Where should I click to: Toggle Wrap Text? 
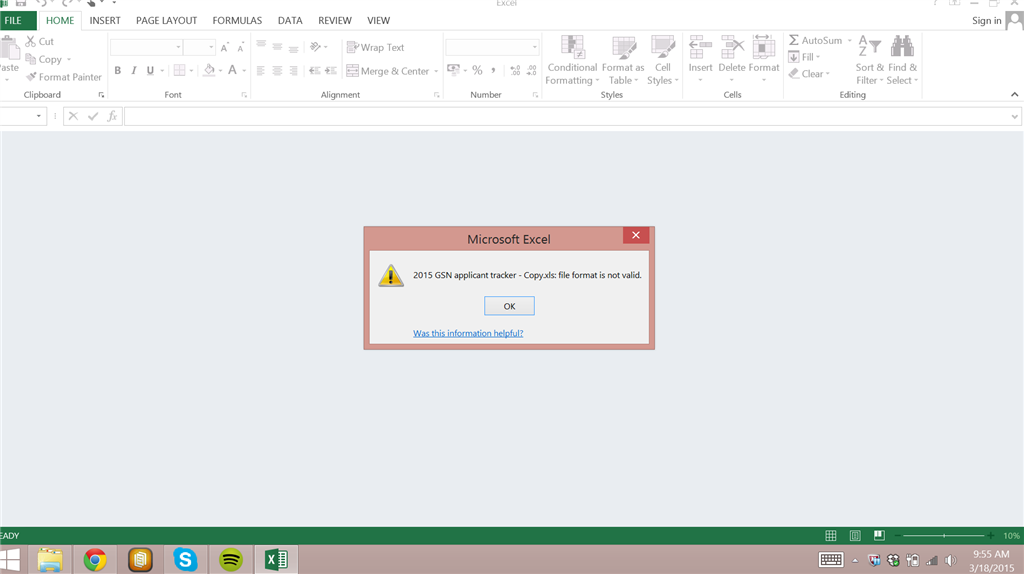coord(376,47)
